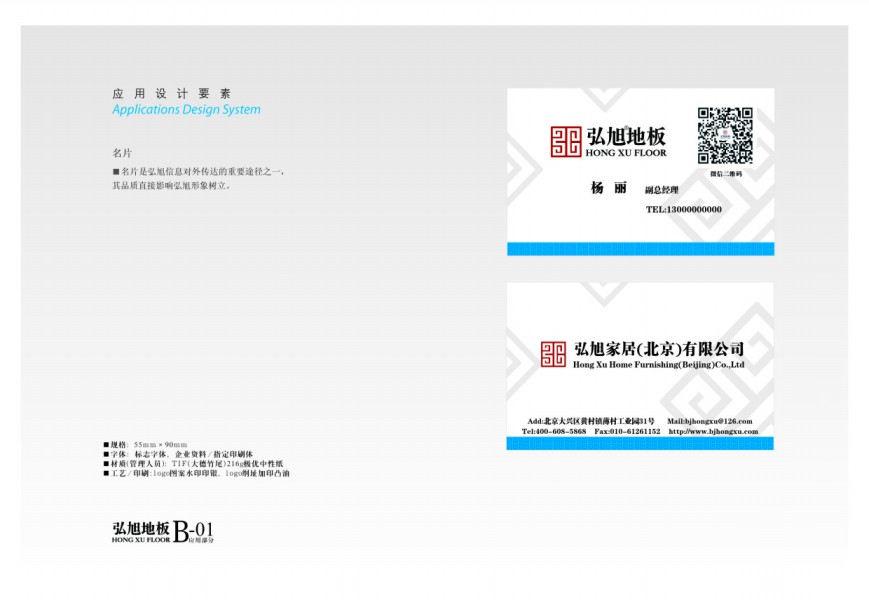Select the blue Applications Design System subtitle
Image resolution: width=869 pixels, height=600 pixels.
pyautogui.click(x=186, y=110)
